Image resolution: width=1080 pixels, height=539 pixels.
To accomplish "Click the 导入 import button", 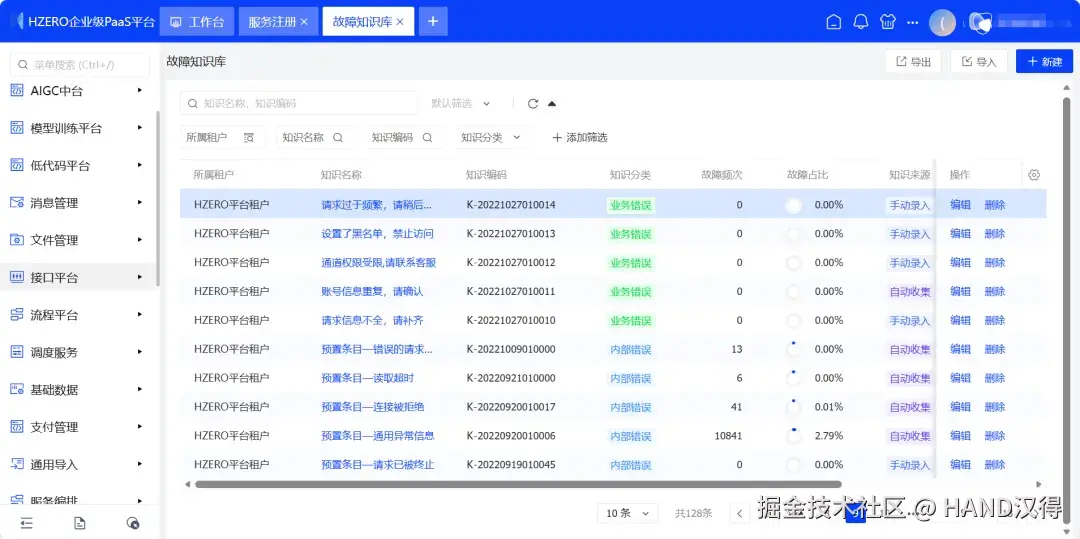I will tap(979, 61).
